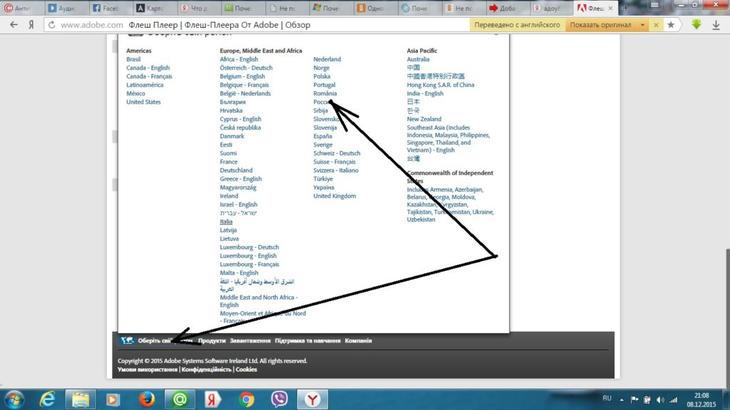Choose 'New Zealand' link

[424, 119]
